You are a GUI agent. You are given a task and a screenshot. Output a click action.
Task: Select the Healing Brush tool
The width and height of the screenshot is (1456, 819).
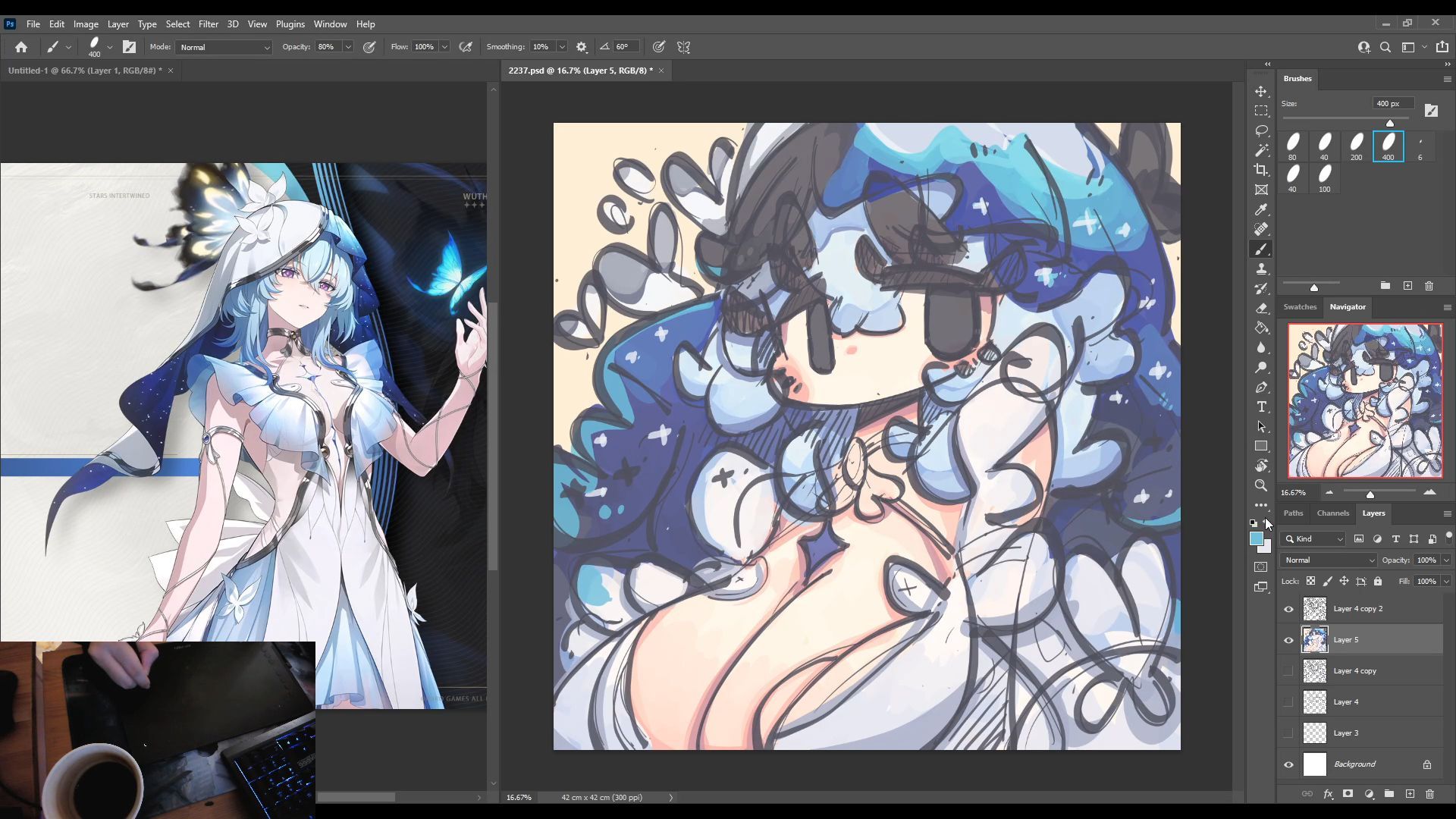tap(1261, 229)
